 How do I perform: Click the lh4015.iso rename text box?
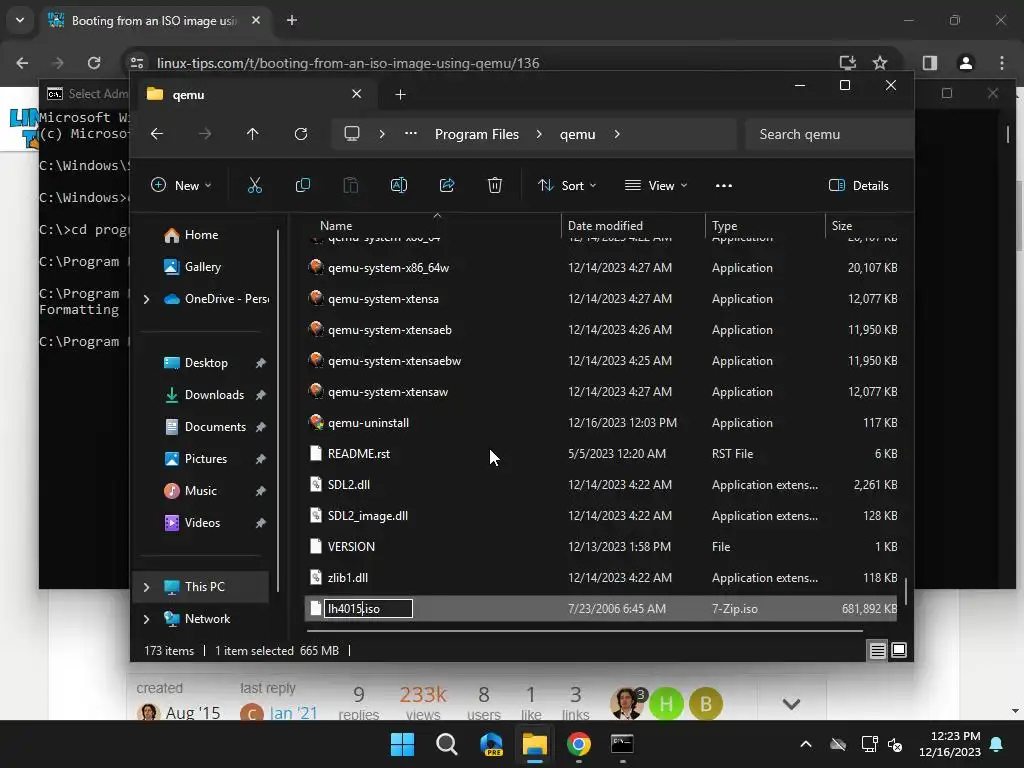pyautogui.click(x=368, y=609)
